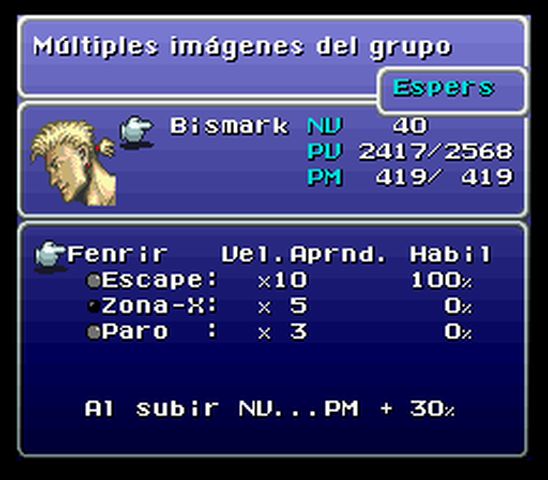Viewport: 548px width, 480px height.
Task: Click the blond character portrait
Action: 73,163
